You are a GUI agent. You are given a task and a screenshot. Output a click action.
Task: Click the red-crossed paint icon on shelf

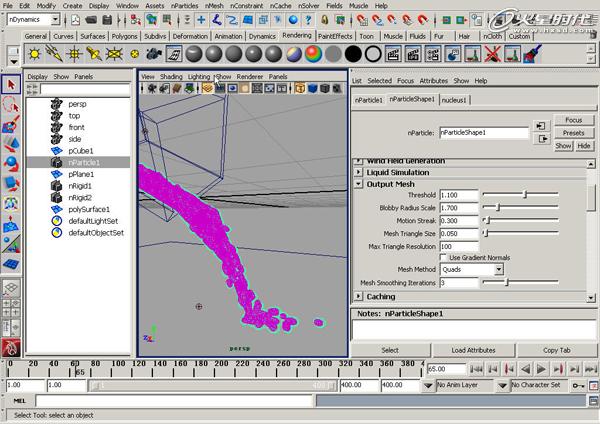[x=492, y=54]
